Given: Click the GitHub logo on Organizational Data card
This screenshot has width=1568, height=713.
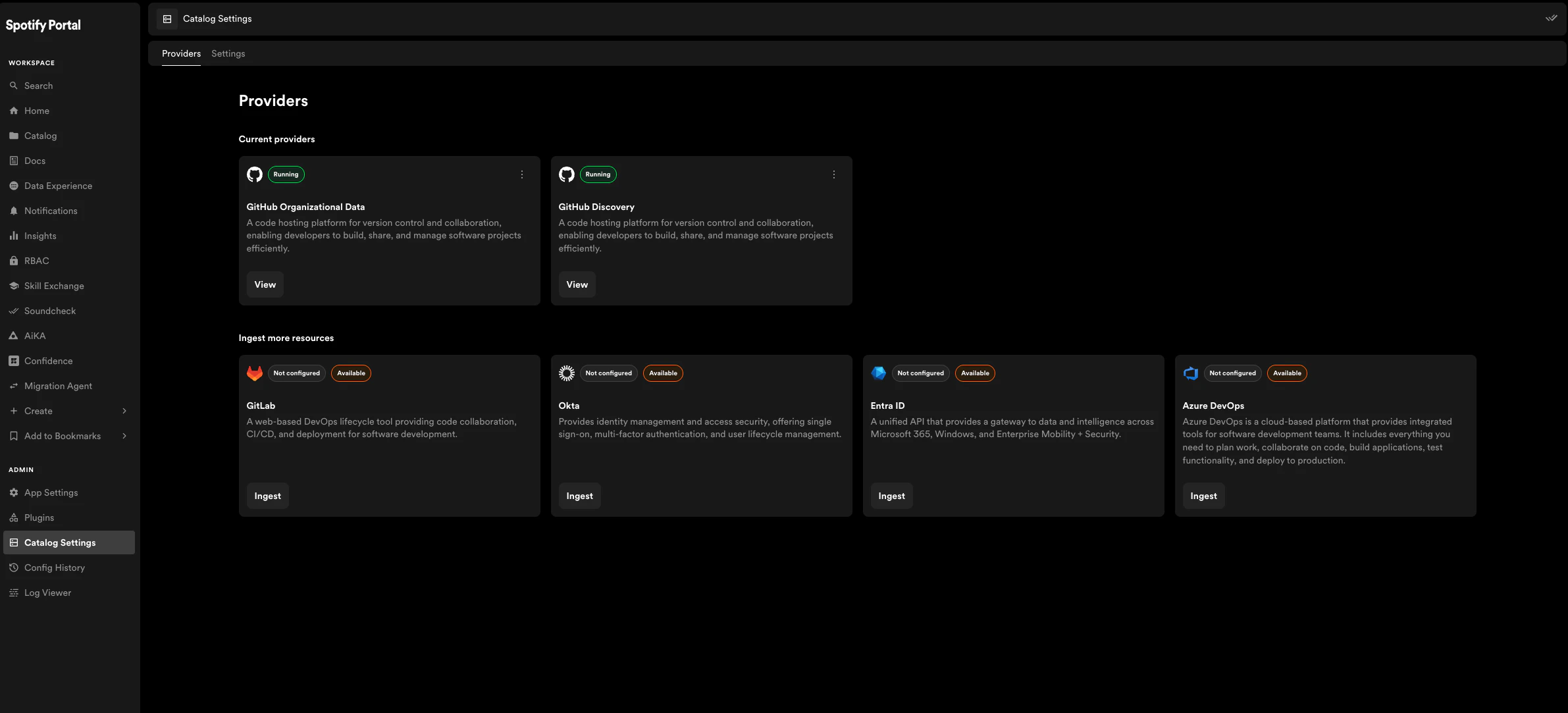Looking at the screenshot, I should 255,174.
